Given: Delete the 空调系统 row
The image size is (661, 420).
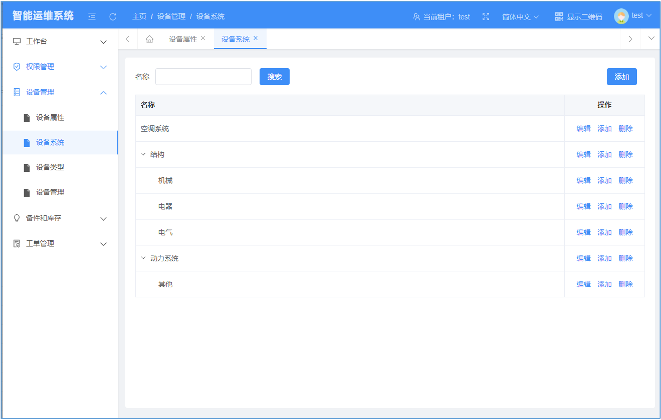Looking at the screenshot, I should [626, 129].
